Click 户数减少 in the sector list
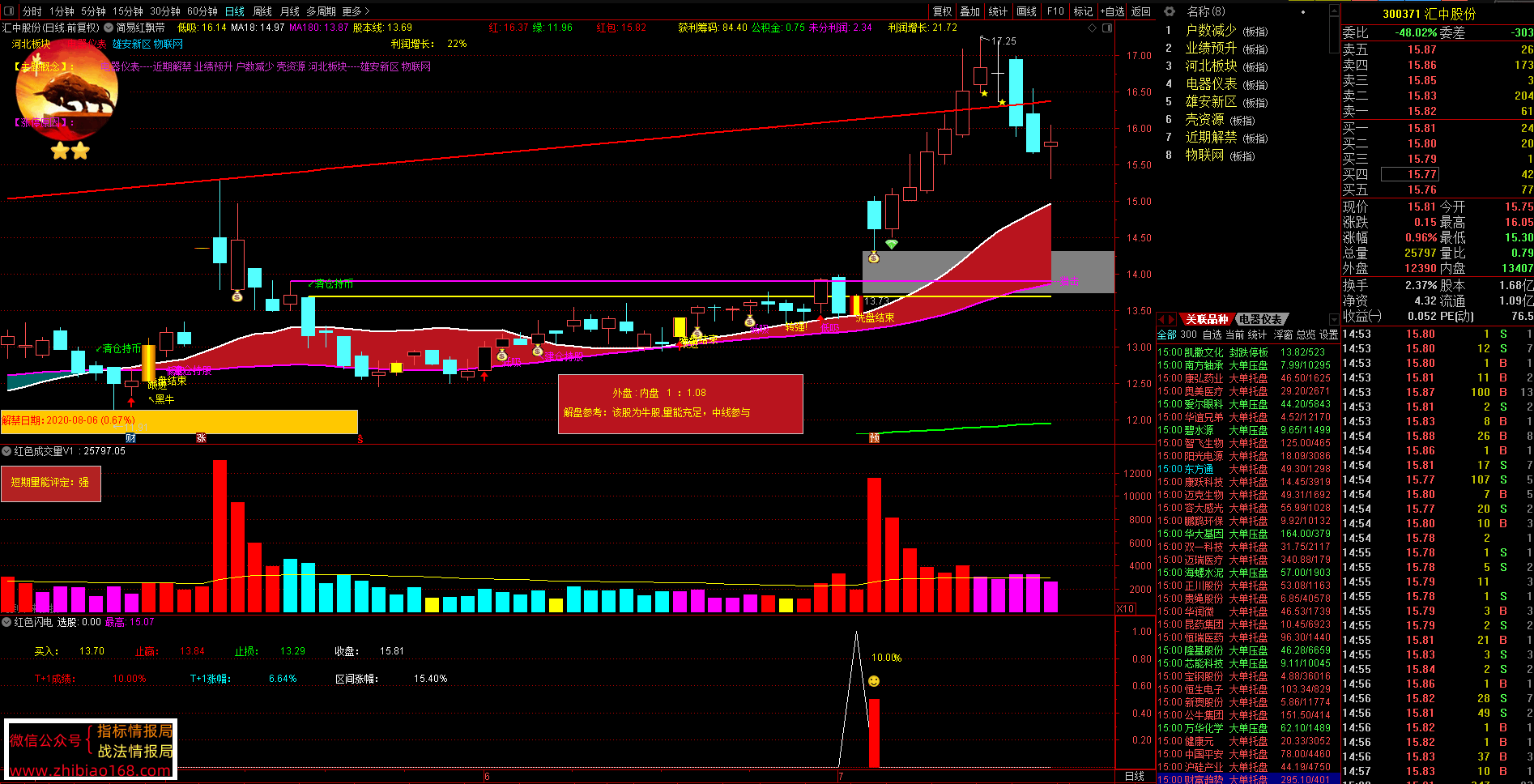The height and width of the screenshot is (784, 1534). click(1211, 31)
